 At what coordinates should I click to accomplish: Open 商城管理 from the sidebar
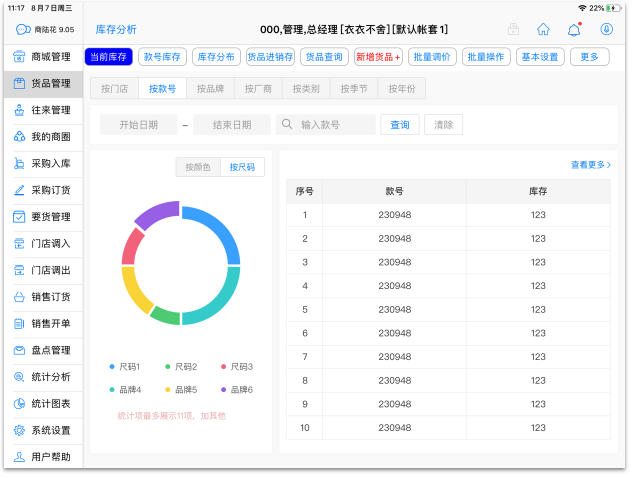(43, 57)
